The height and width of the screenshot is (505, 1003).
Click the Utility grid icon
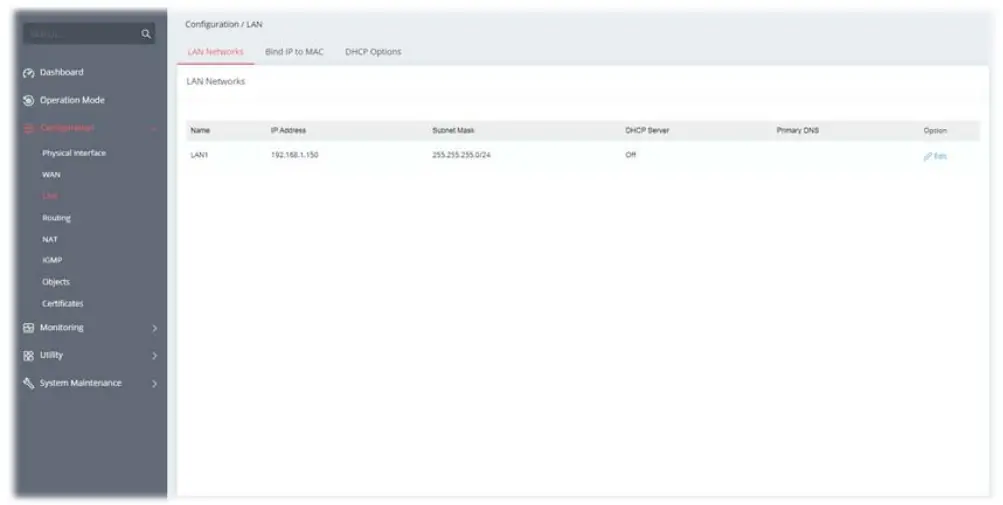[x=28, y=356]
